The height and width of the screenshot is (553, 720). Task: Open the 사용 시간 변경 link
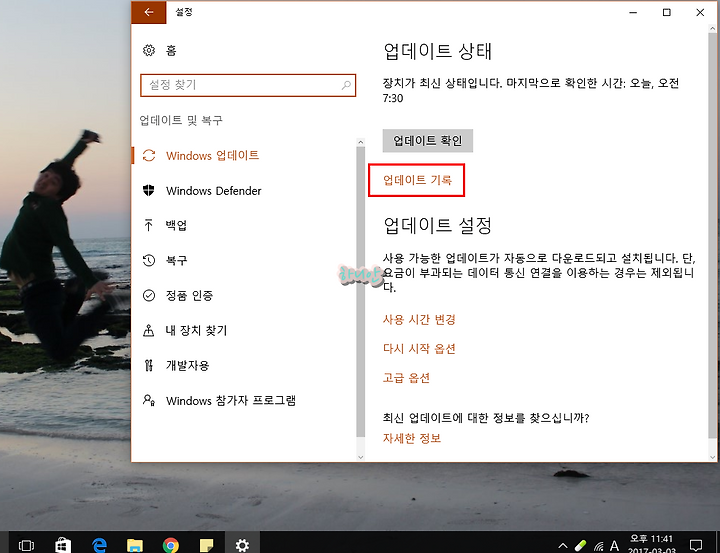[419, 320]
